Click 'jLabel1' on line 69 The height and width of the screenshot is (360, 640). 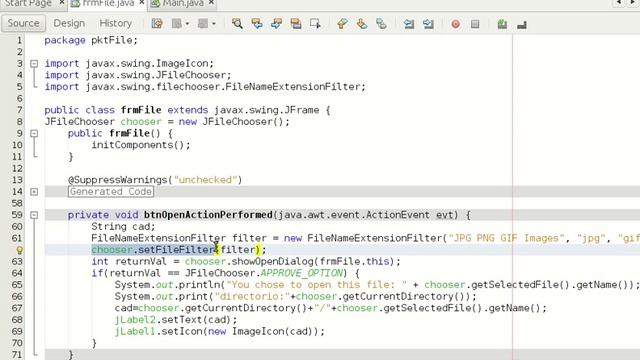135,332
